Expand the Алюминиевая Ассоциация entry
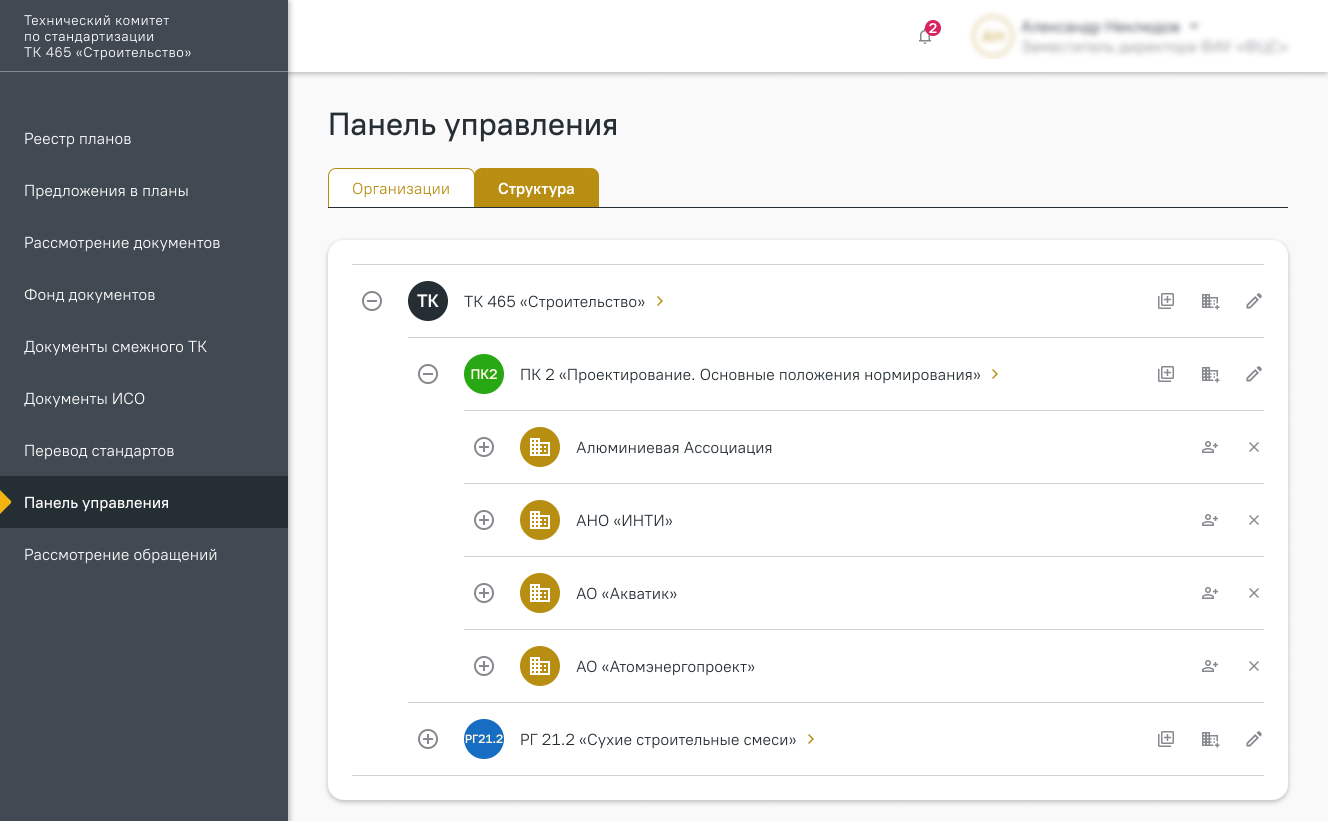 [x=484, y=447]
